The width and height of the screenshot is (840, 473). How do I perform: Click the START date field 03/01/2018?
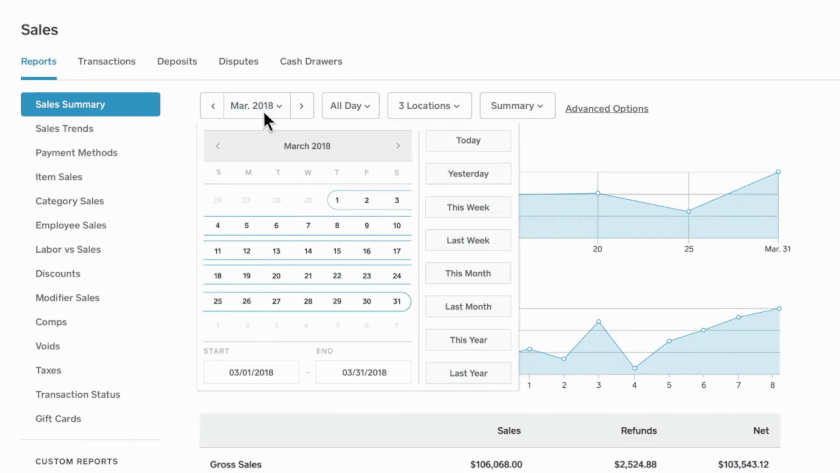tap(251, 372)
